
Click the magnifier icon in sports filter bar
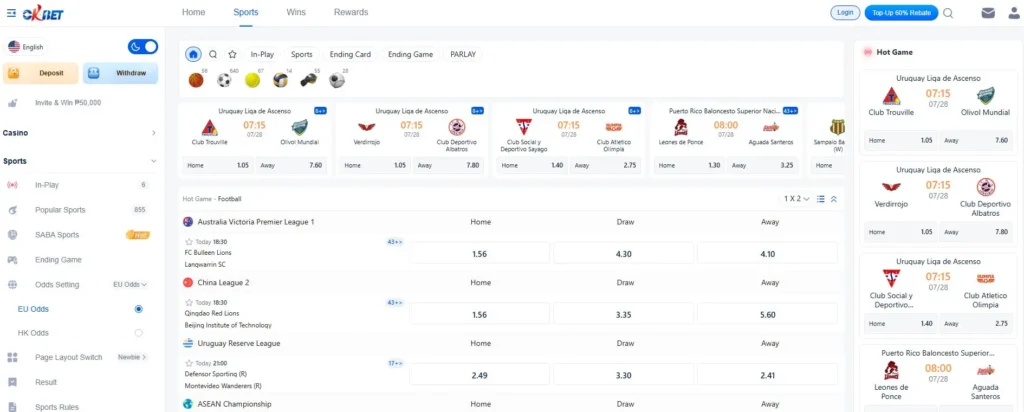213,54
